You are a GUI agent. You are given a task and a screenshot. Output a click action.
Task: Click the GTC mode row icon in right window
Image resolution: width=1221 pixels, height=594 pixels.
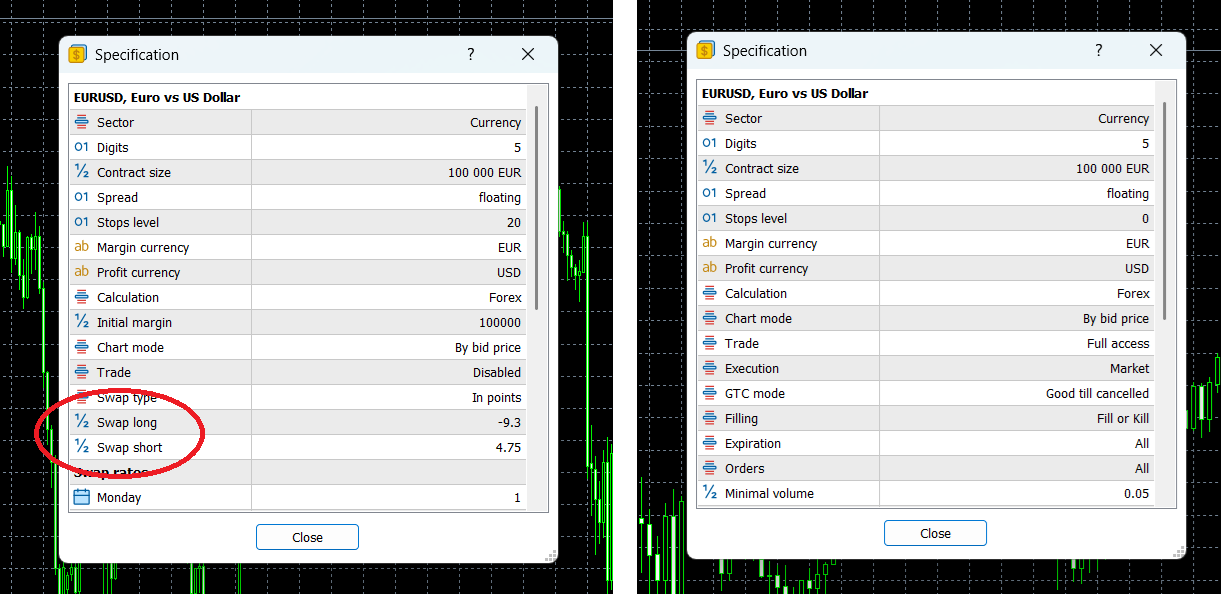click(710, 393)
